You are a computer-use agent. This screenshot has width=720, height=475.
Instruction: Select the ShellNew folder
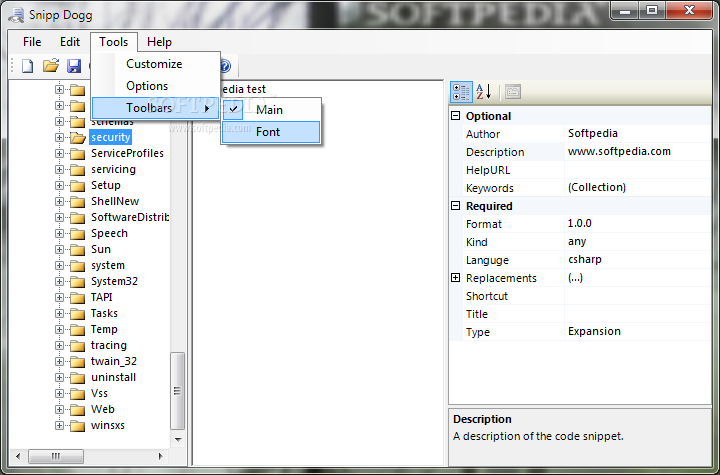point(115,201)
